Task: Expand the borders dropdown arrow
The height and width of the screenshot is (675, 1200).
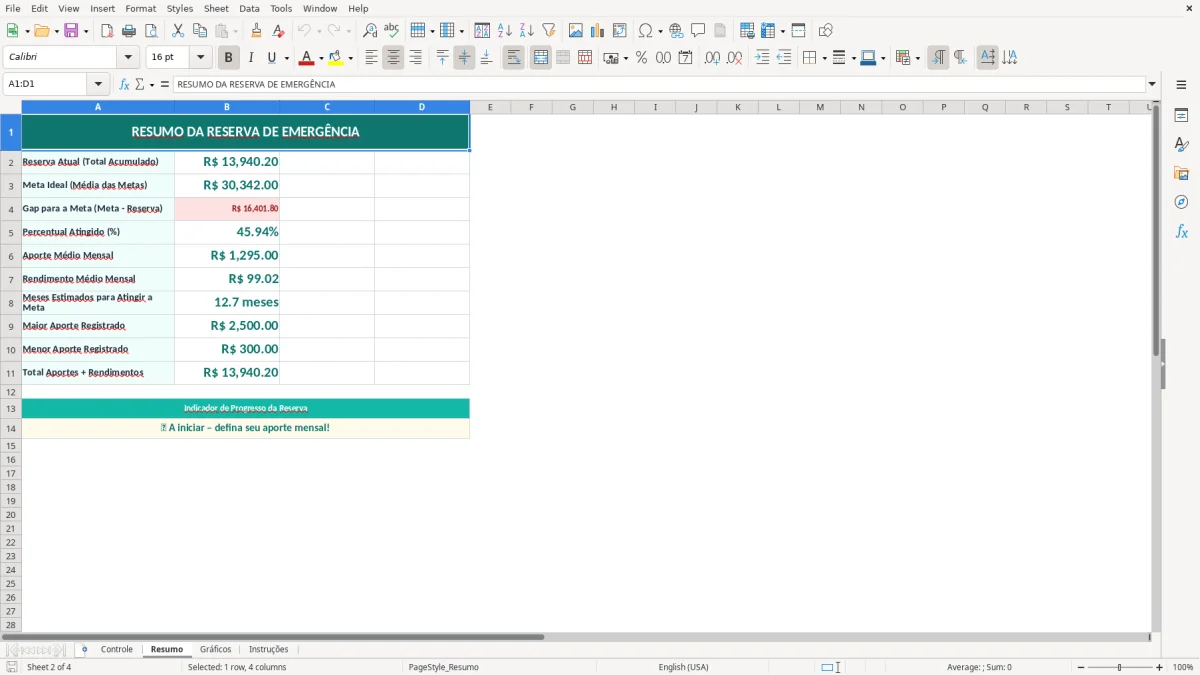Action: [824, 58]
